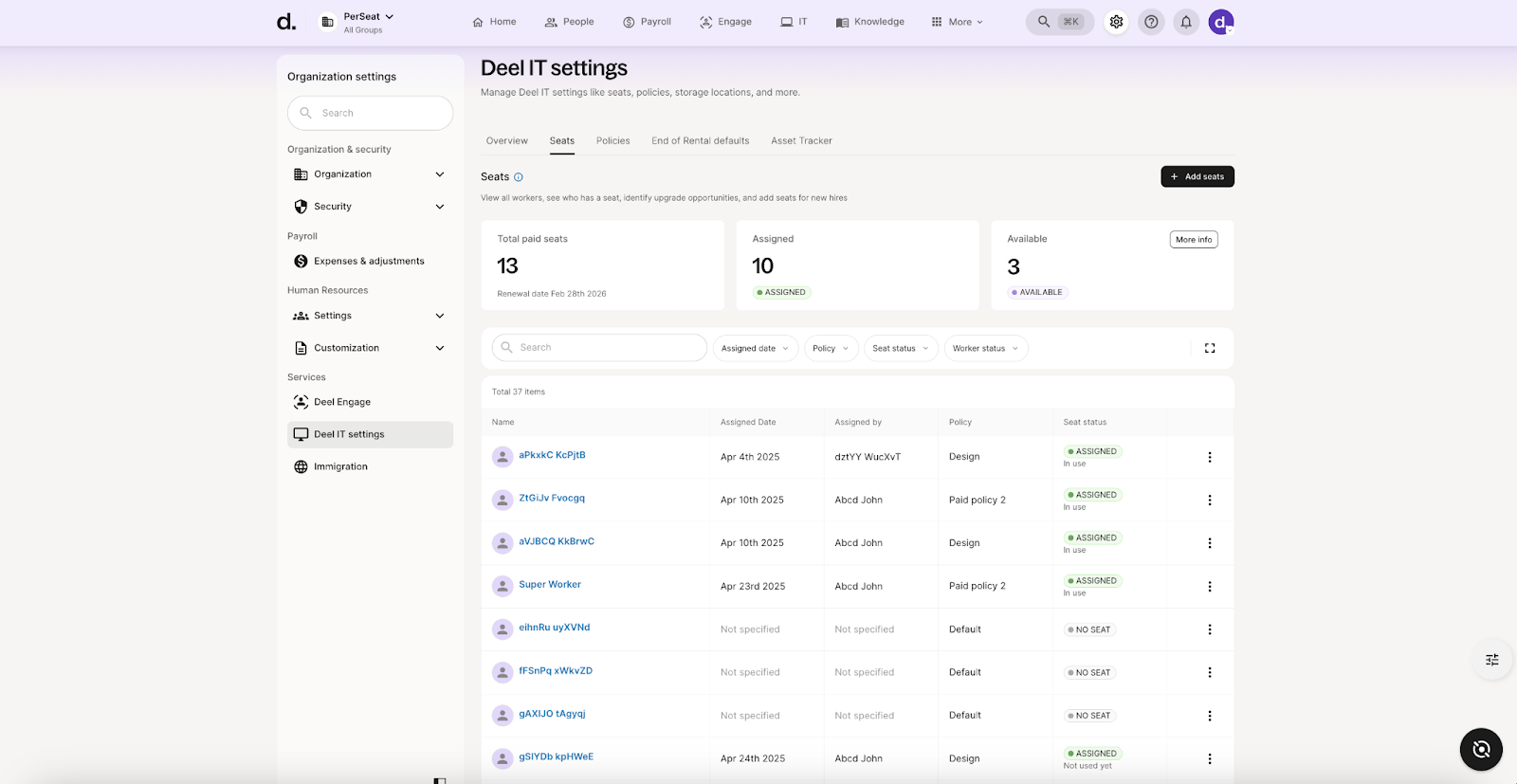Open the People nav item
The width and height of the screenshot is (1517, 784).
tap(569, 22)
